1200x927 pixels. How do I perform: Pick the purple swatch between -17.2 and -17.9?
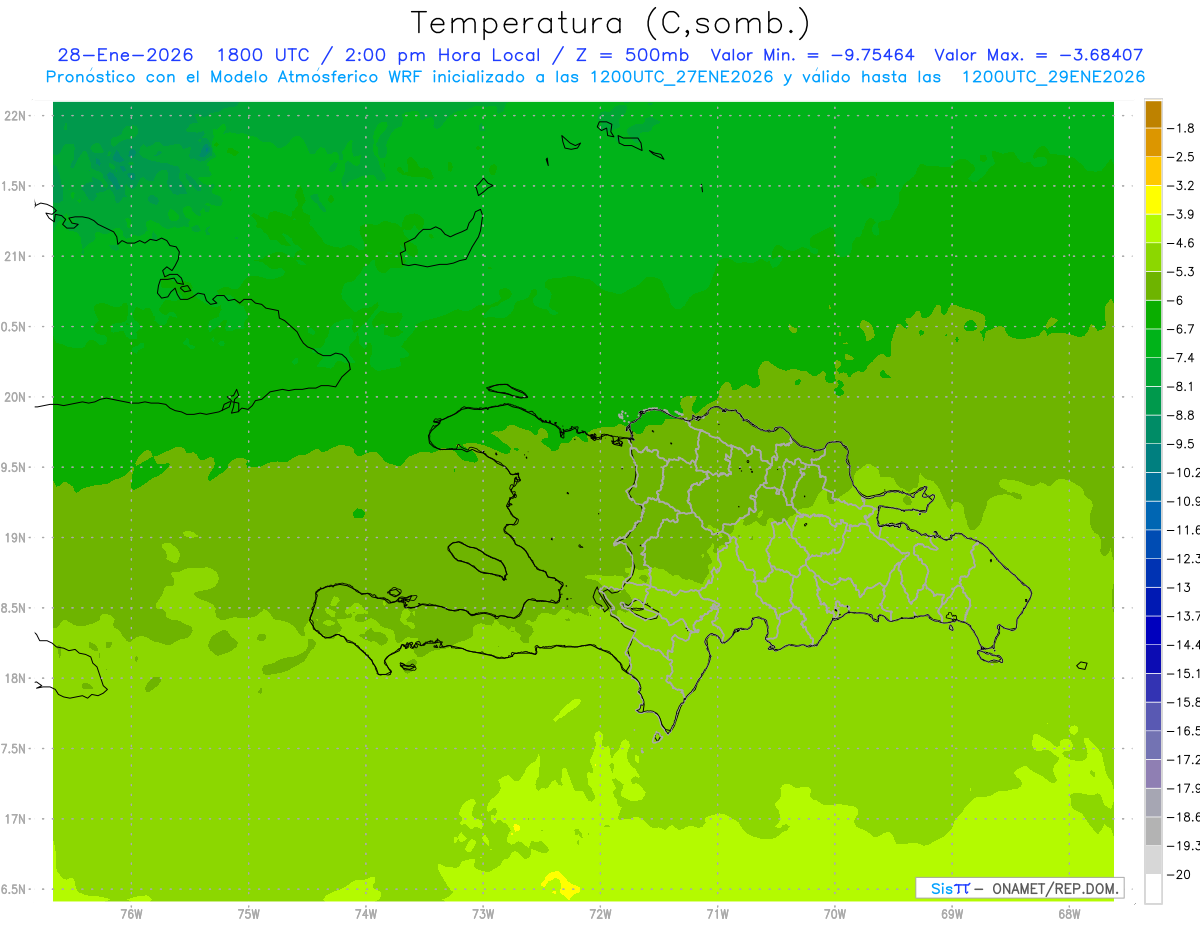point(1153,773)
